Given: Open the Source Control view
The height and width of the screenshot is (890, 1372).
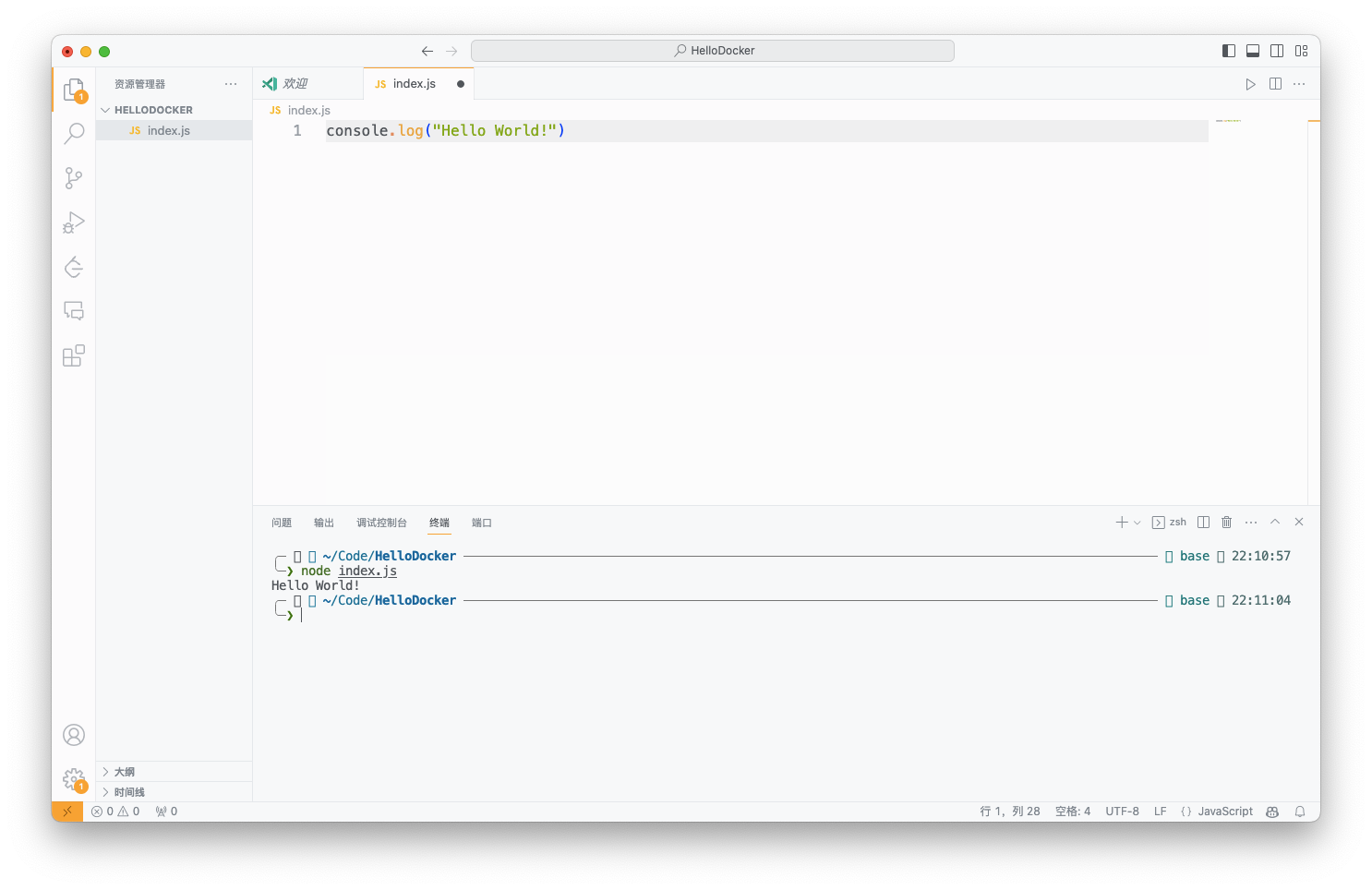Looking at the screenshot, I should (74, 178).
